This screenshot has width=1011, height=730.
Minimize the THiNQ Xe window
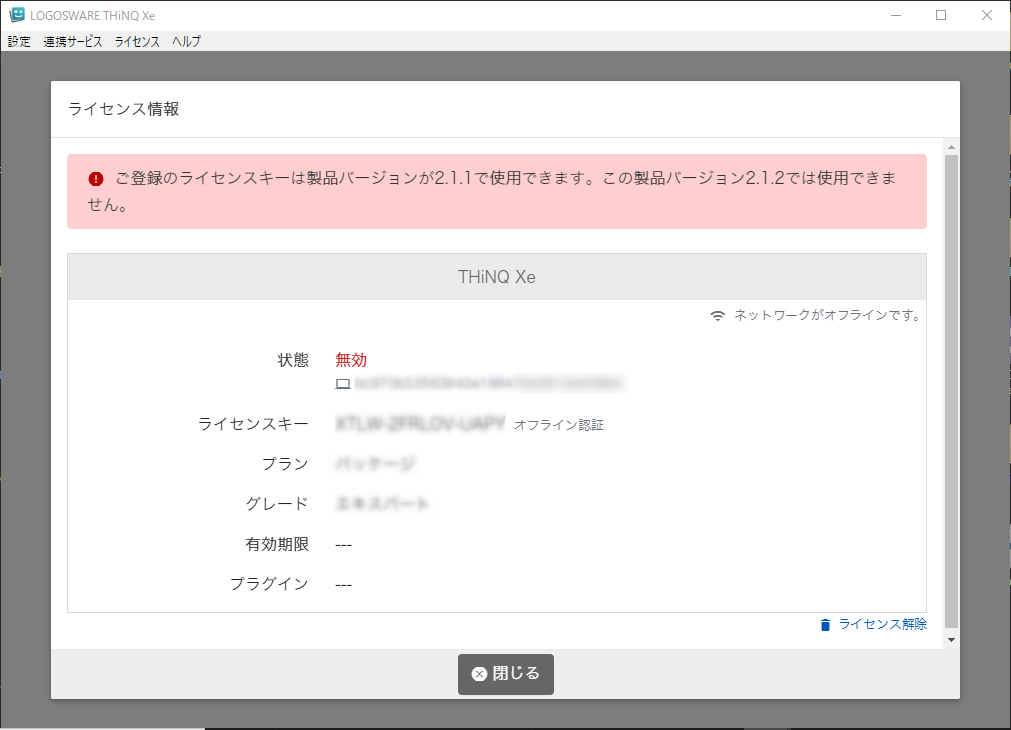(894, 15)
